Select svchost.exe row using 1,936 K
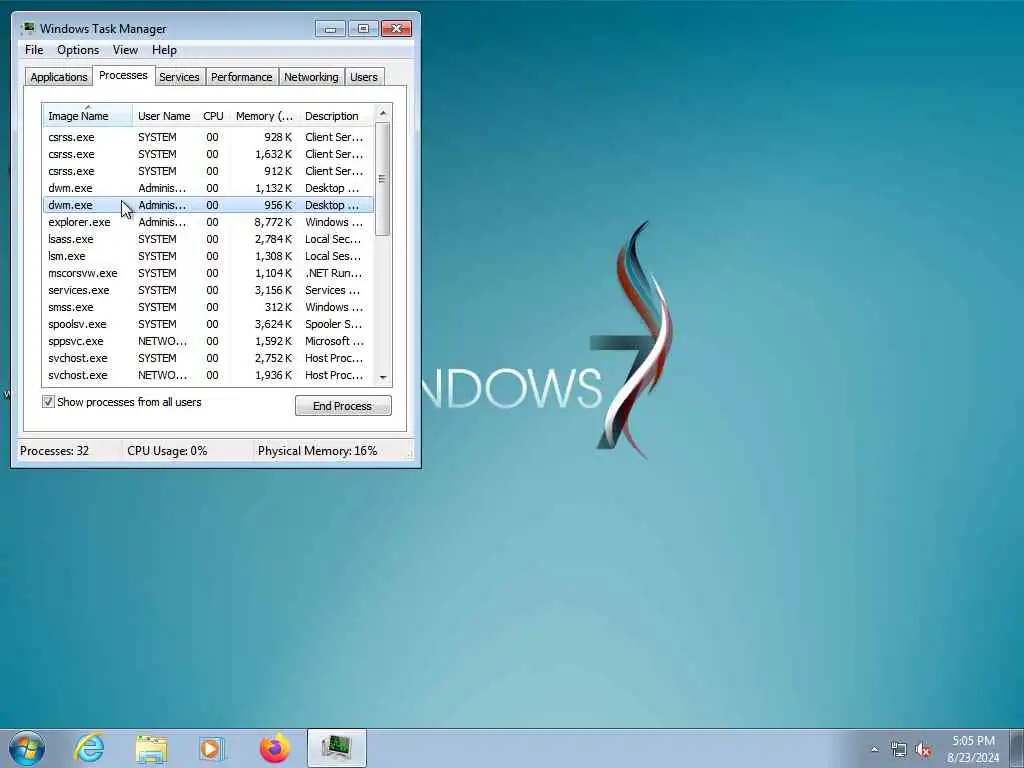Viewport: 1024px width, 768px height. click(x=208, y=375)
